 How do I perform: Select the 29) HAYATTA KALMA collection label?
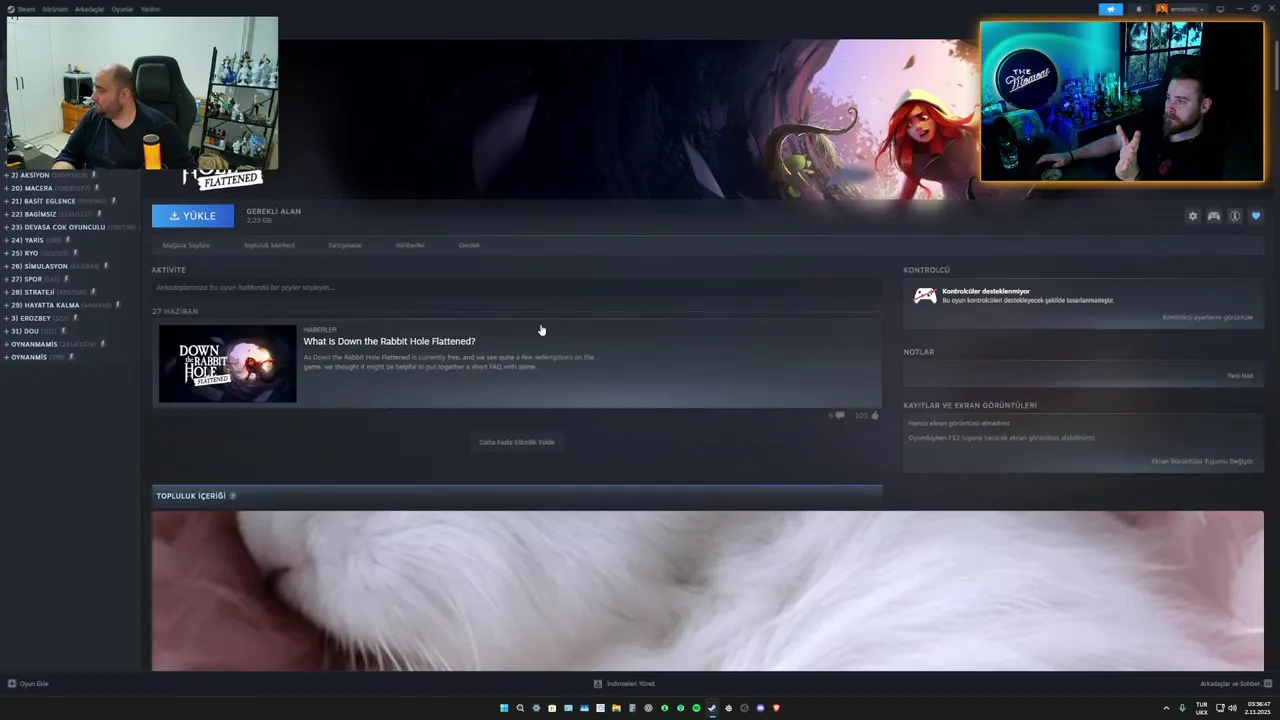click(45, 305)
